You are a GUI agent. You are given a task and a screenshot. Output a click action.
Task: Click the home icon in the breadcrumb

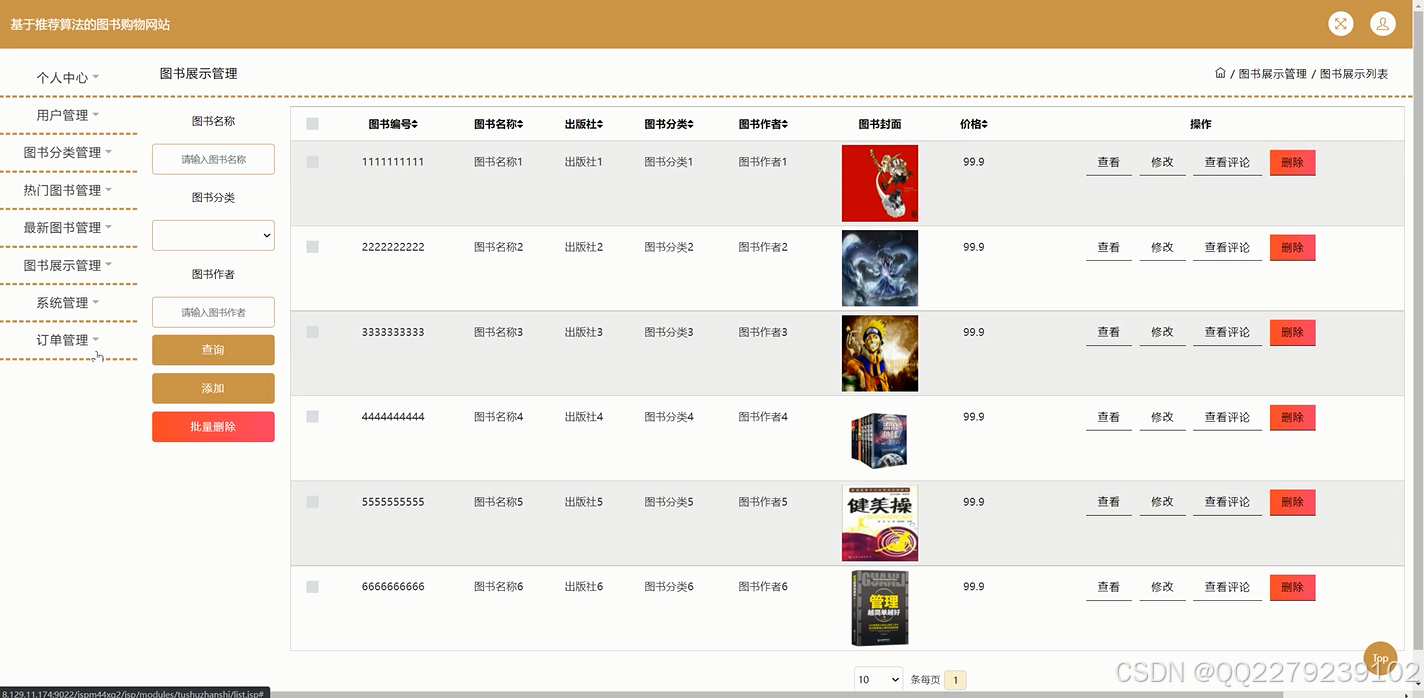pyautogui.click(x=1220, y=73)
